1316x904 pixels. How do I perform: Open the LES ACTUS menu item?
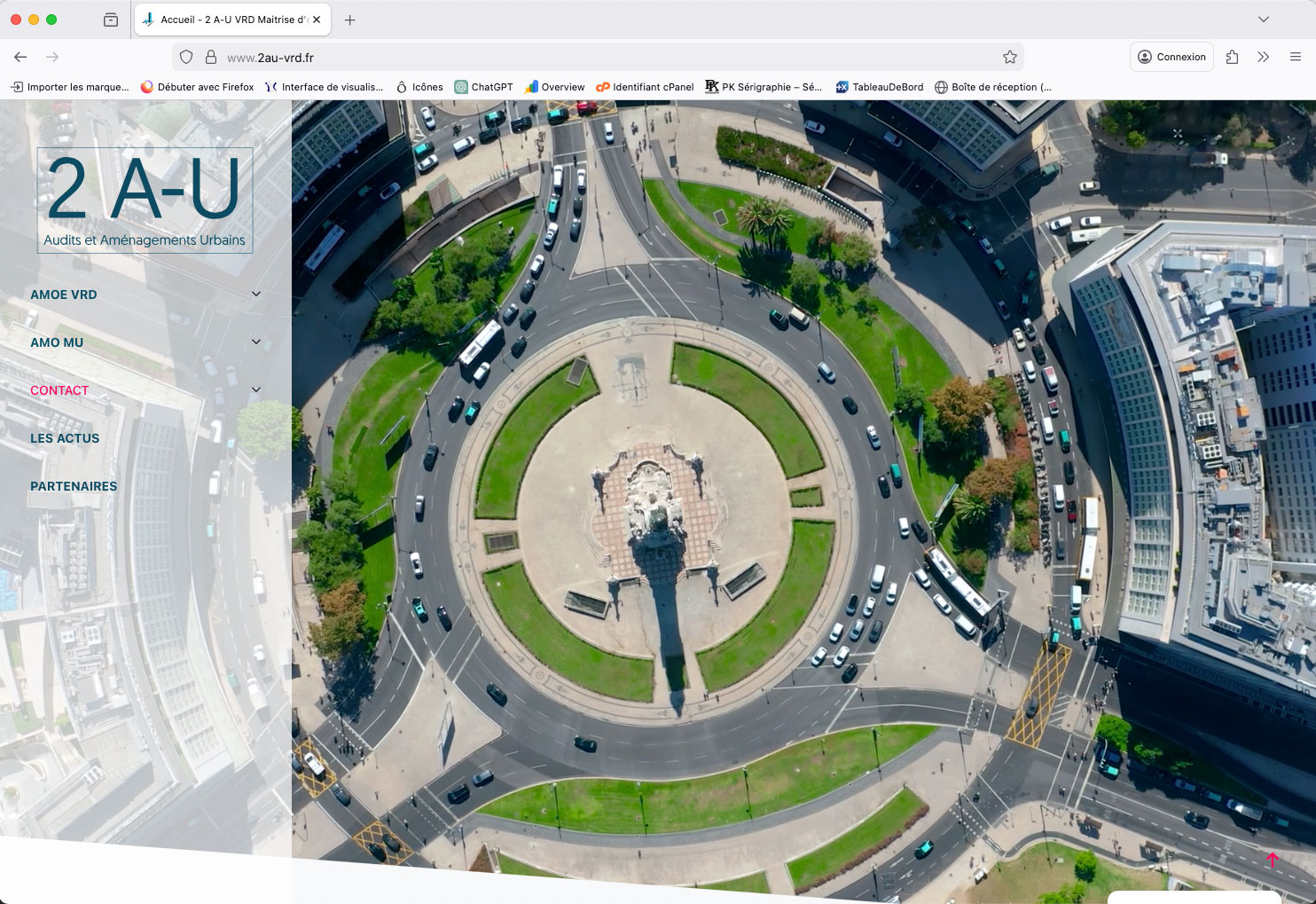[65, 438]
